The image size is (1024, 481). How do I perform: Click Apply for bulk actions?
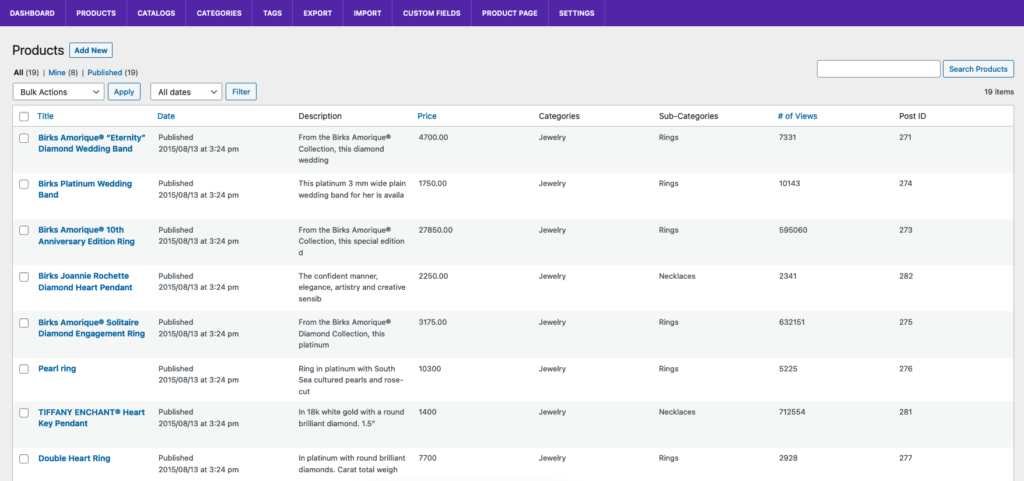[x=124, y=92]
